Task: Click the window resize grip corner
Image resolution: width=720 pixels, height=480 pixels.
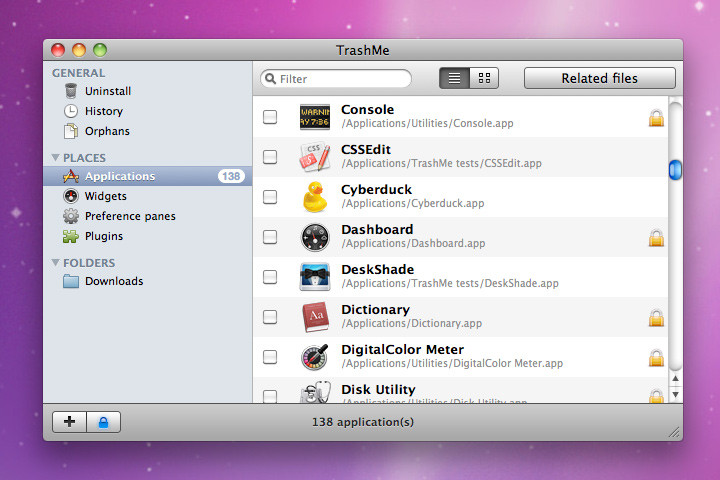Action: (674, 432)
